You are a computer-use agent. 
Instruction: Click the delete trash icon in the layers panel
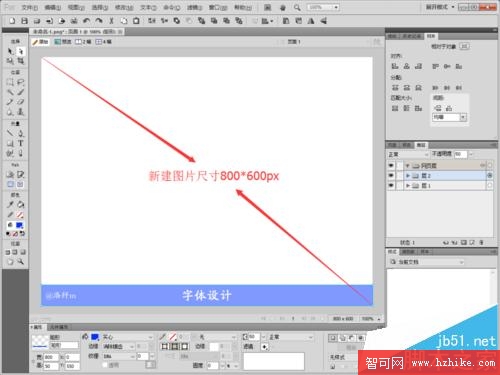coord(481,242)
